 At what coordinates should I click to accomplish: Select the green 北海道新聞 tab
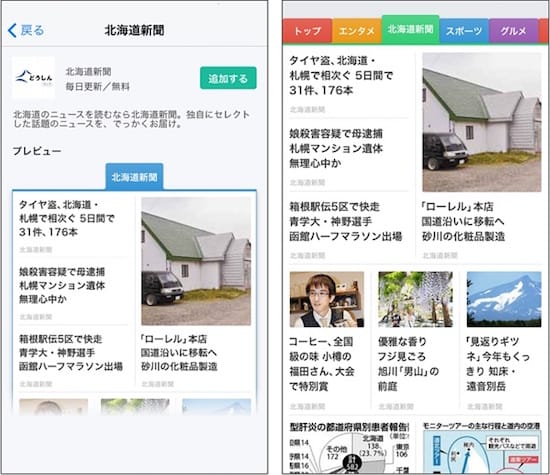410,29
